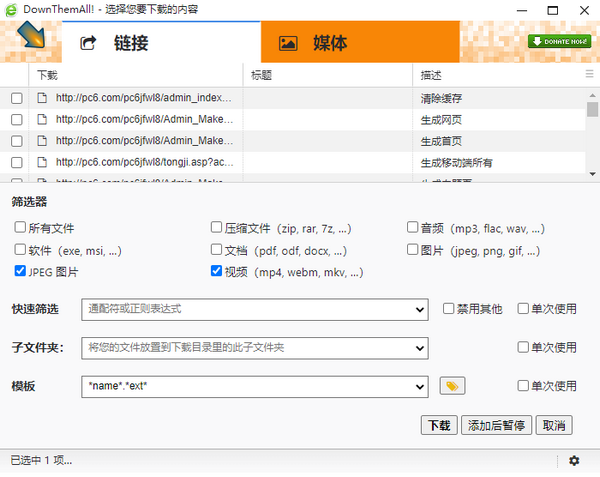Click the list scrollbar up arrow
600x477 pixels.
click(592, 95)
